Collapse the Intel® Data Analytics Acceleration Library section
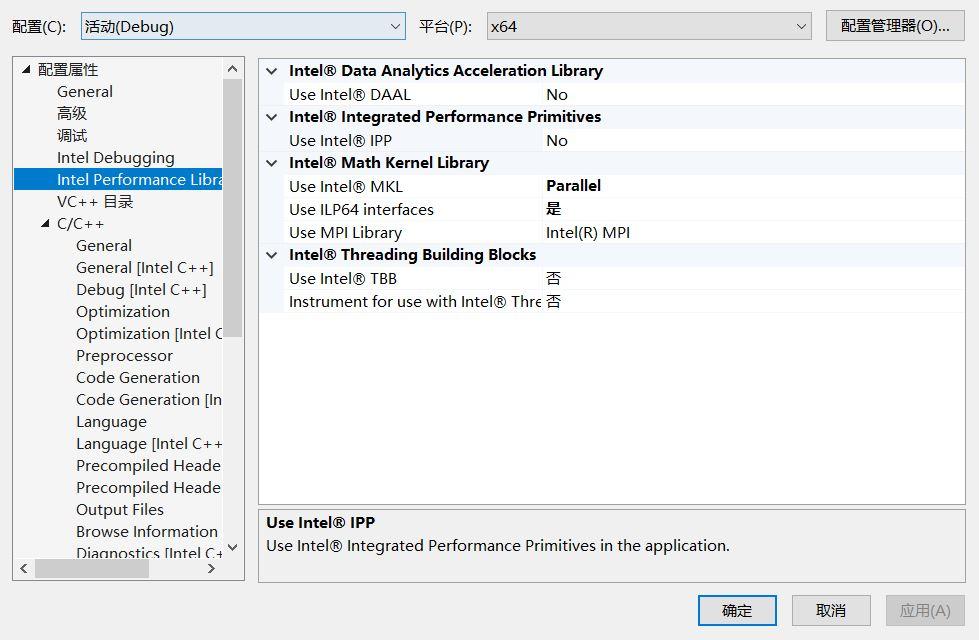This screenshot has height=640, width=979. point(271,70)
